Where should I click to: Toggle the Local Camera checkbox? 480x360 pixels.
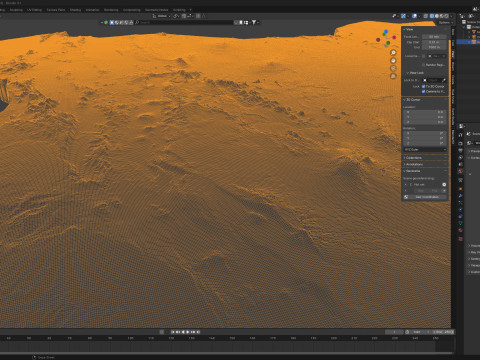[423, 56]
